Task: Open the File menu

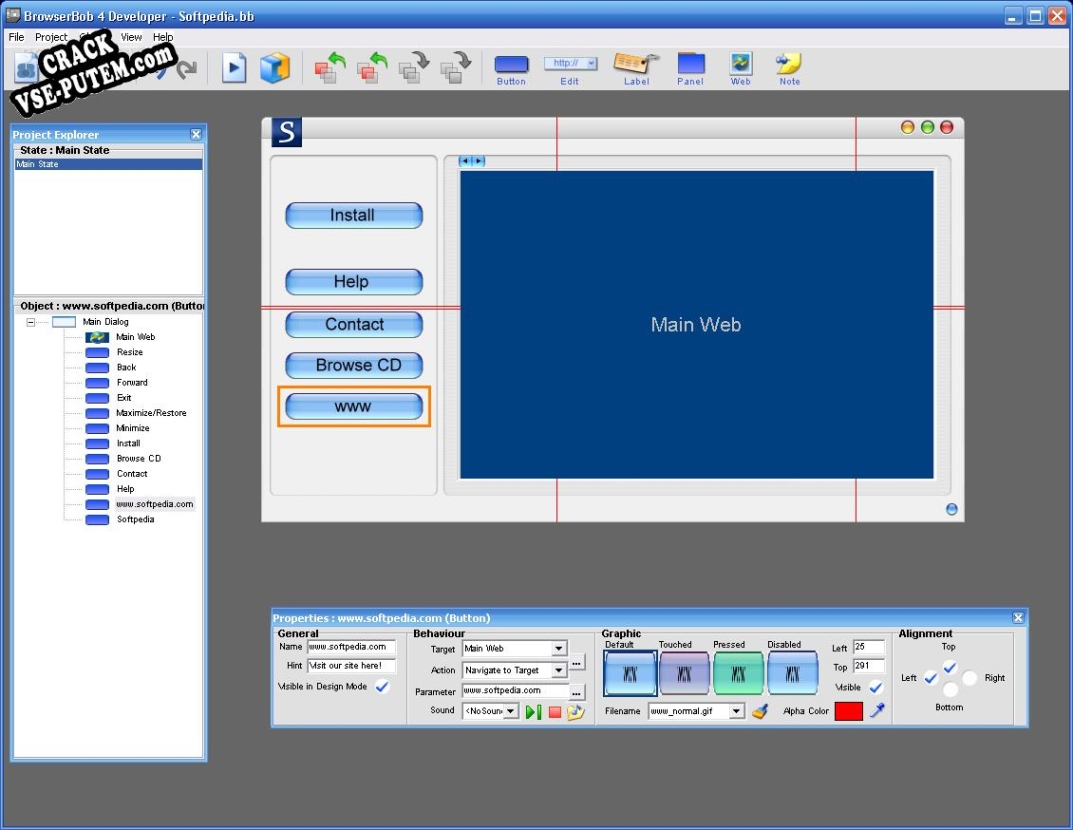Action: point(16,37)
